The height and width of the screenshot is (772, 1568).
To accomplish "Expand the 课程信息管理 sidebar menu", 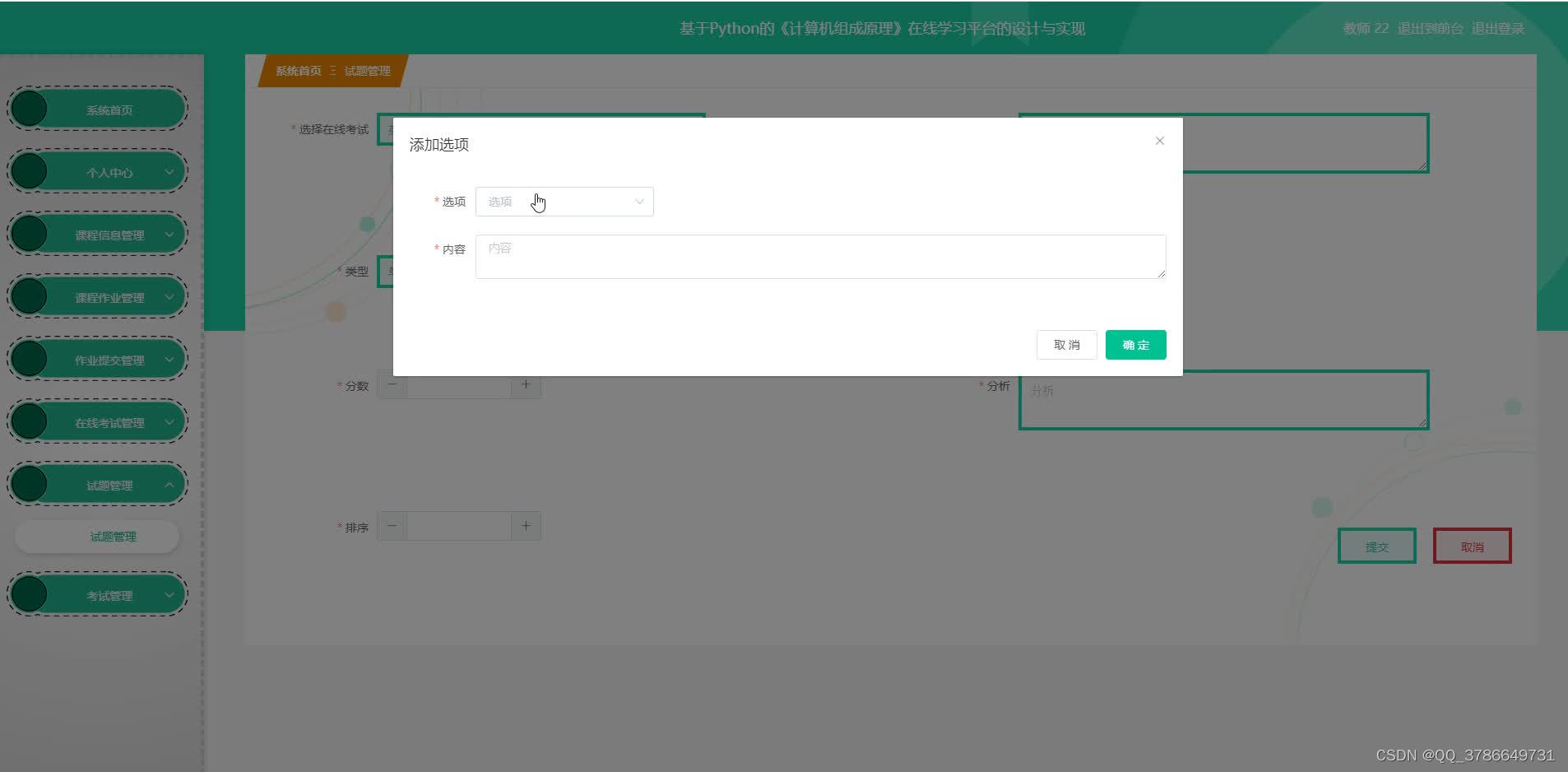I will click(x=98, y=235).
